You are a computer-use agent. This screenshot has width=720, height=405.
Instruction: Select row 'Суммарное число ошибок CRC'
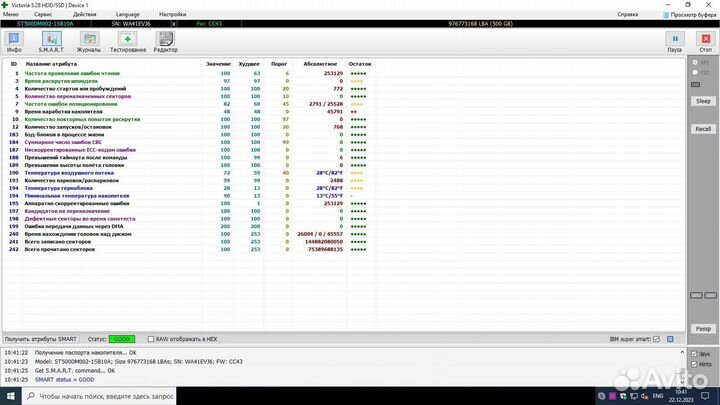189,142
